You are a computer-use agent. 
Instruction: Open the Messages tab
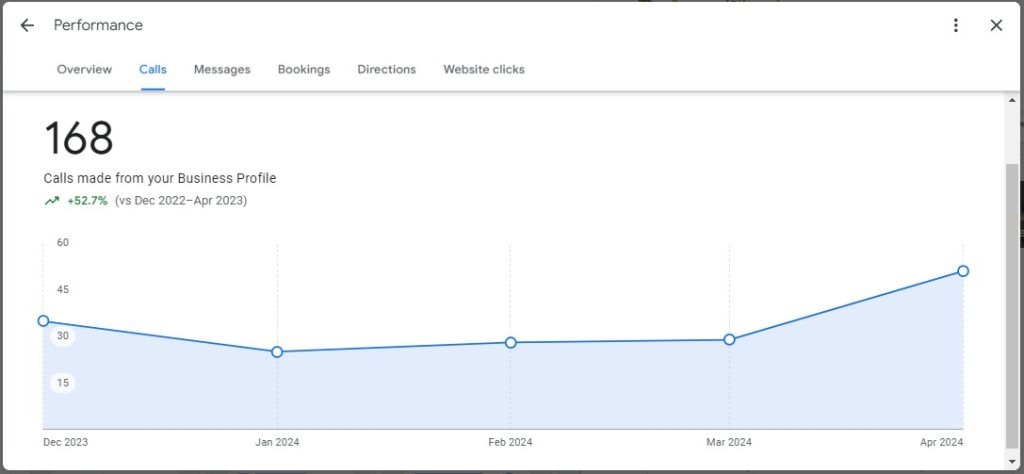(222, 69)
